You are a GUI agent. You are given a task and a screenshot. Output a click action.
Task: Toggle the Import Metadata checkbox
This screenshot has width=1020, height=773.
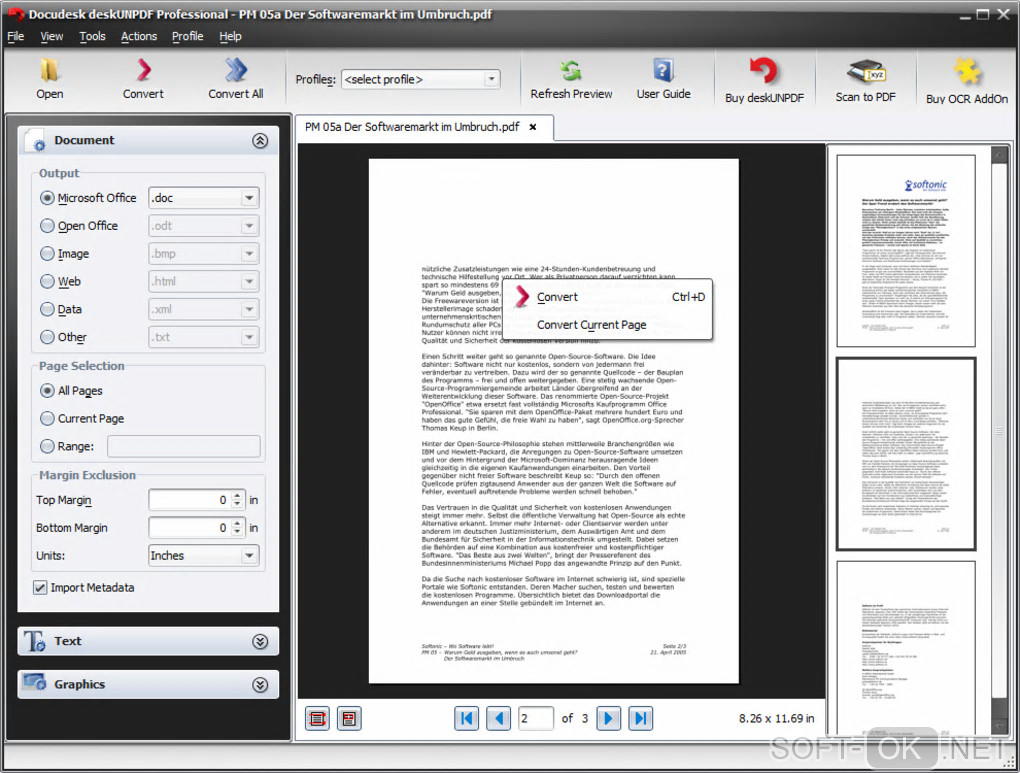coord(40,588)
